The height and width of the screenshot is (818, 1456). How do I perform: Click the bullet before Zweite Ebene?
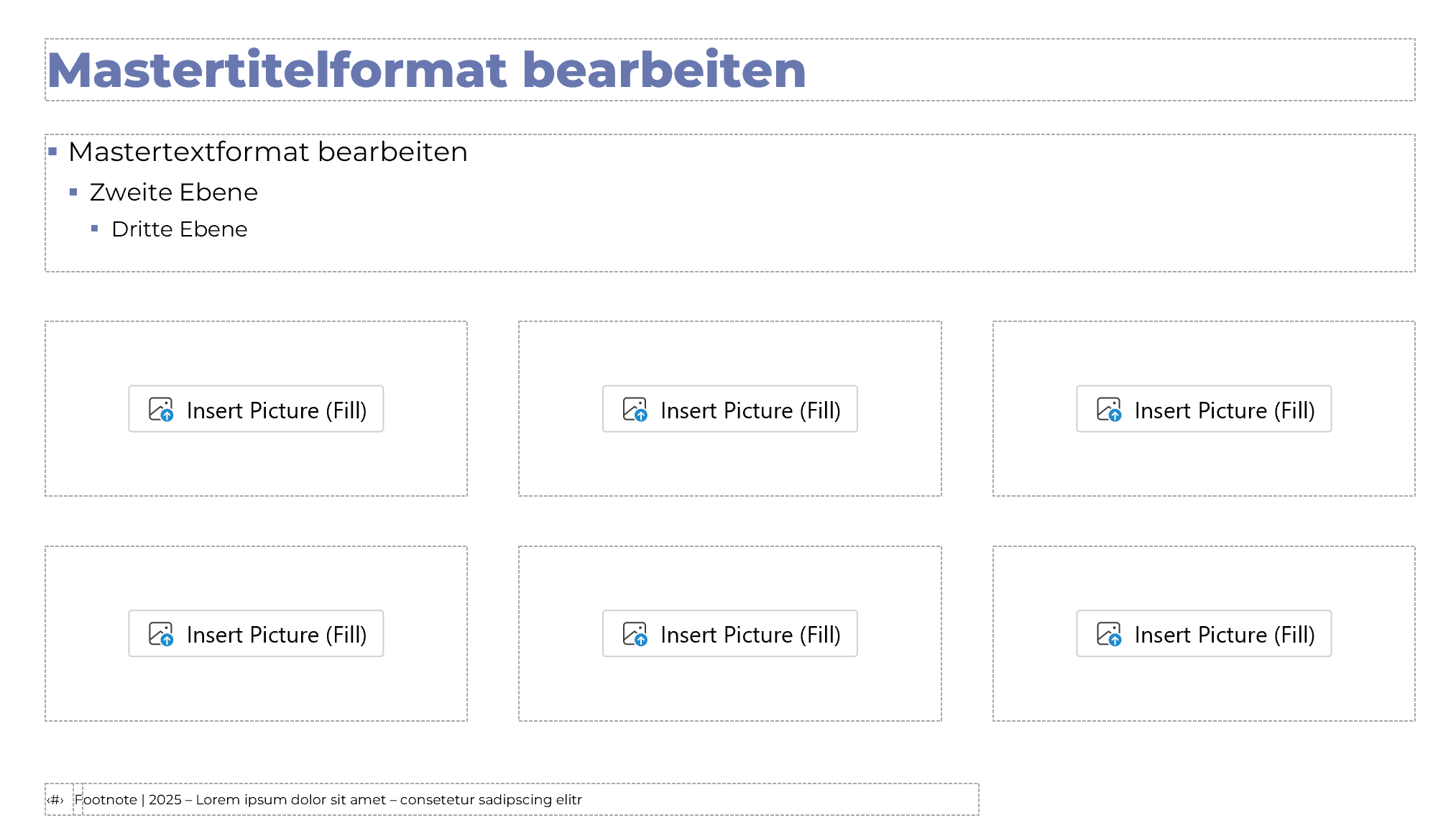pyautogui.click(x=73, y=192)
